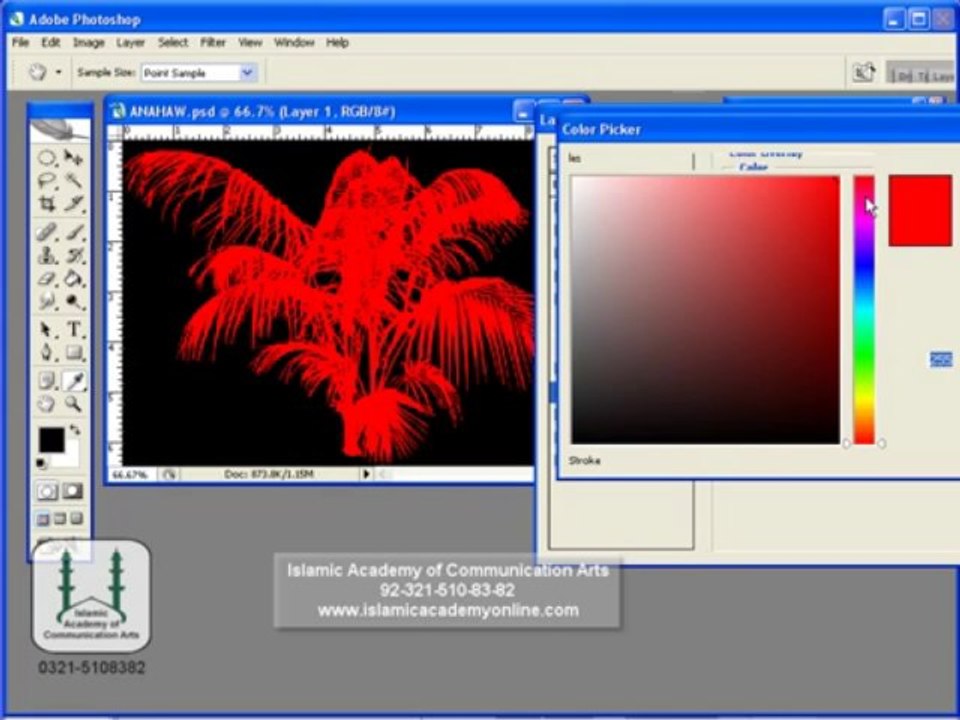Switch to Standard Mode editing
The height and width of the screenshot is (720, 960).
[x=47, y=491]
